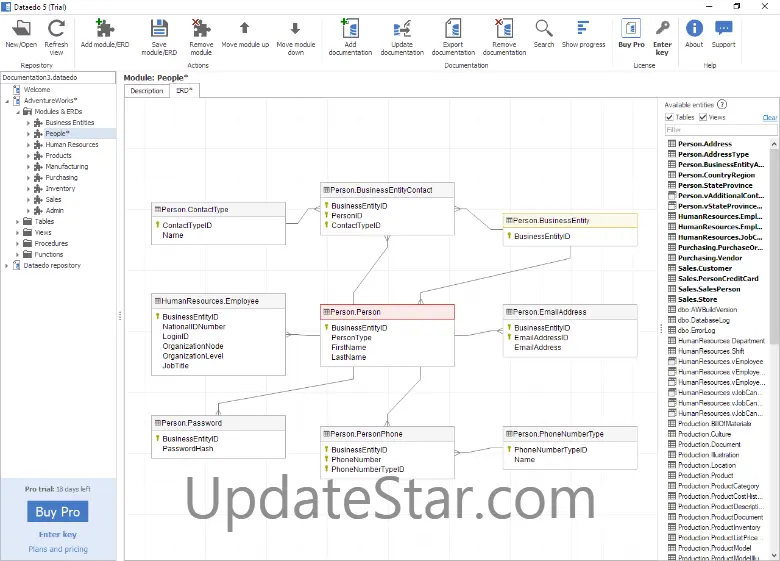Select the Person.vAdditionalCont... view entity

click(716, 195)
